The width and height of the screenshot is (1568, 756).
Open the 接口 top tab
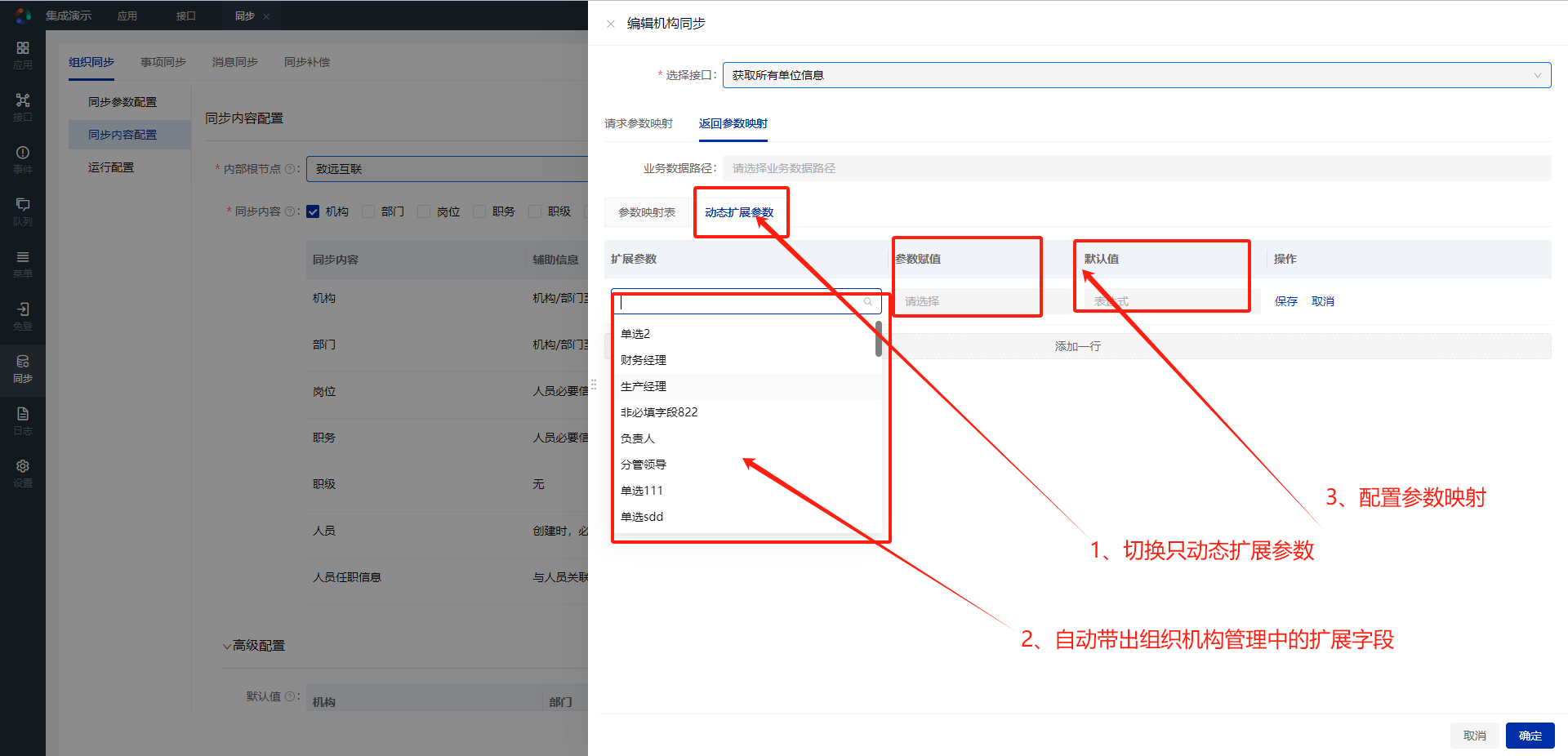tap(186, 16)
